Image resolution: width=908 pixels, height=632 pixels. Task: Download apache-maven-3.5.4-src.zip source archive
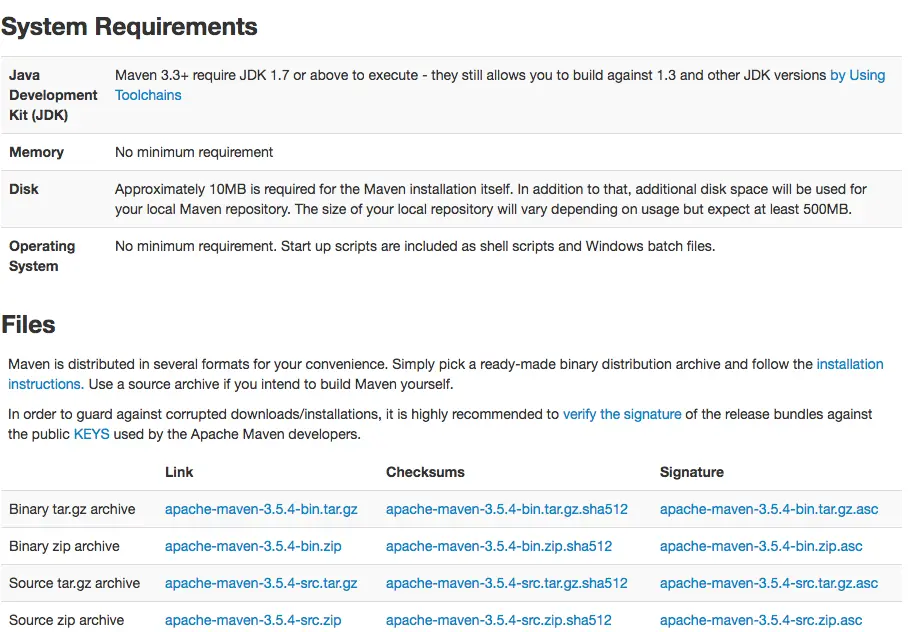(253, 620)
